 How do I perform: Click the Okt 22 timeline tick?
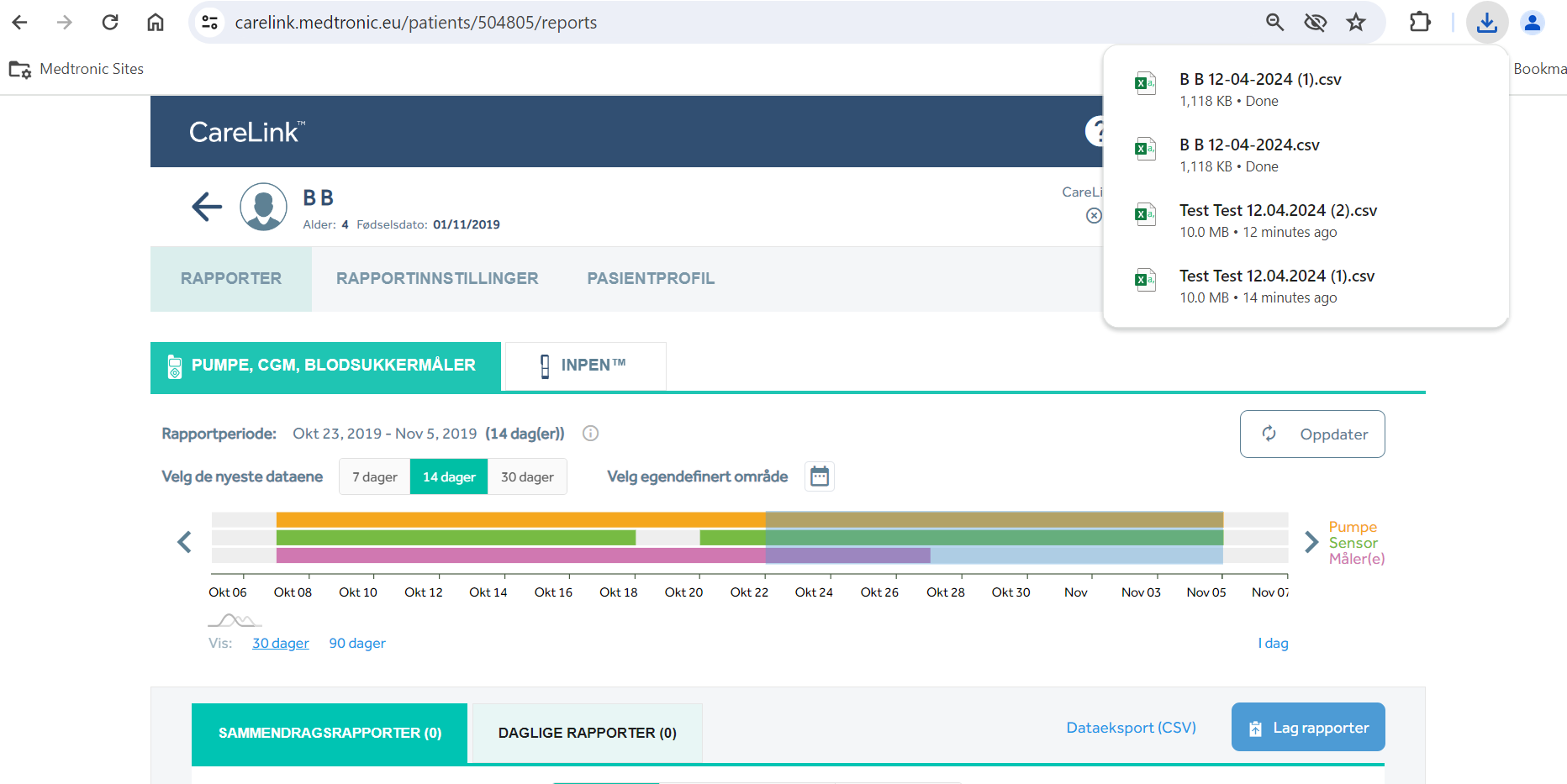pyautogui.click(x=749, y=592)
